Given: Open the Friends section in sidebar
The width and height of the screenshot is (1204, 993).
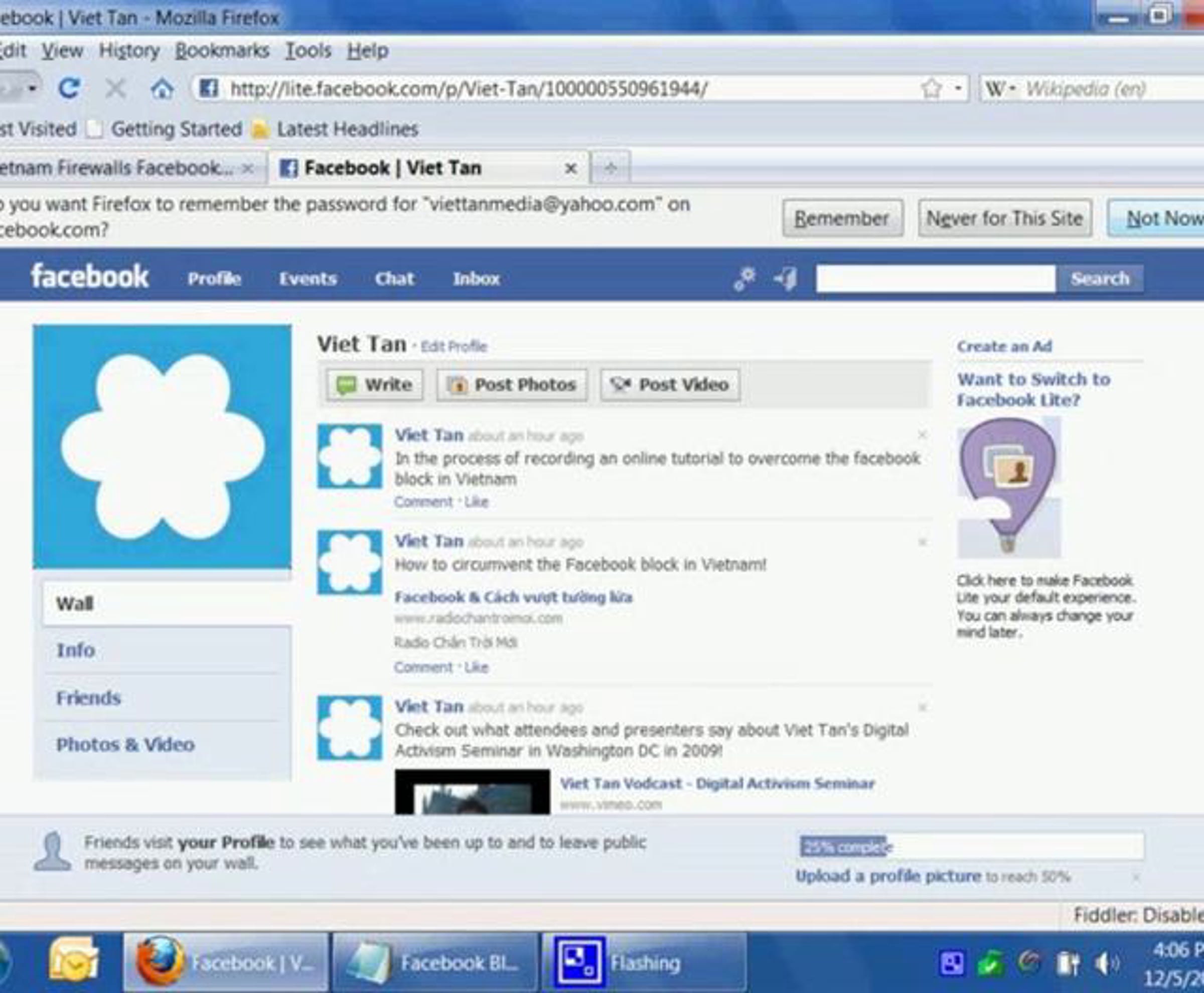Looking at the screenshot, I should 89,698.
